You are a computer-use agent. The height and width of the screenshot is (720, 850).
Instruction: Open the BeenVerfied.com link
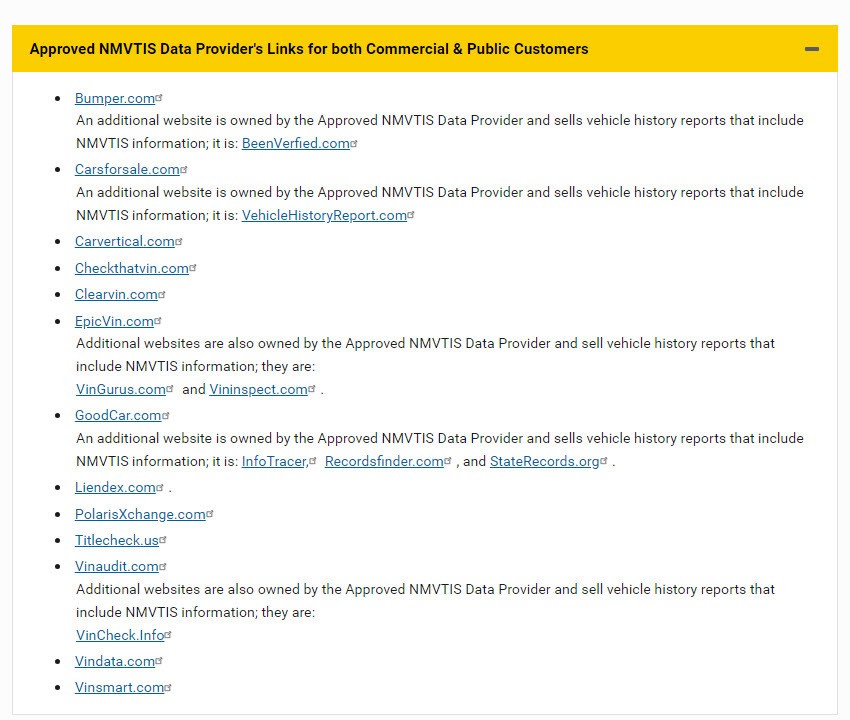295,144
